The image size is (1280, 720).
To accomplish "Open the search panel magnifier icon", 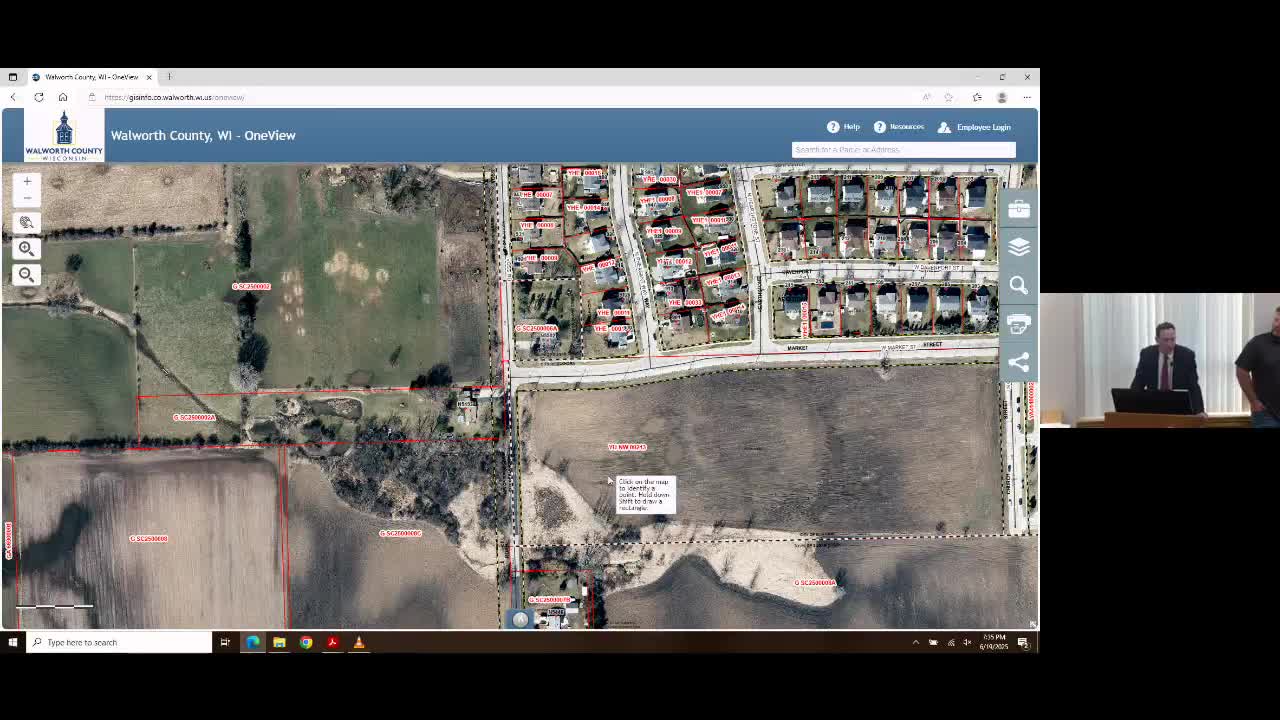I will tap(1018, 286).
